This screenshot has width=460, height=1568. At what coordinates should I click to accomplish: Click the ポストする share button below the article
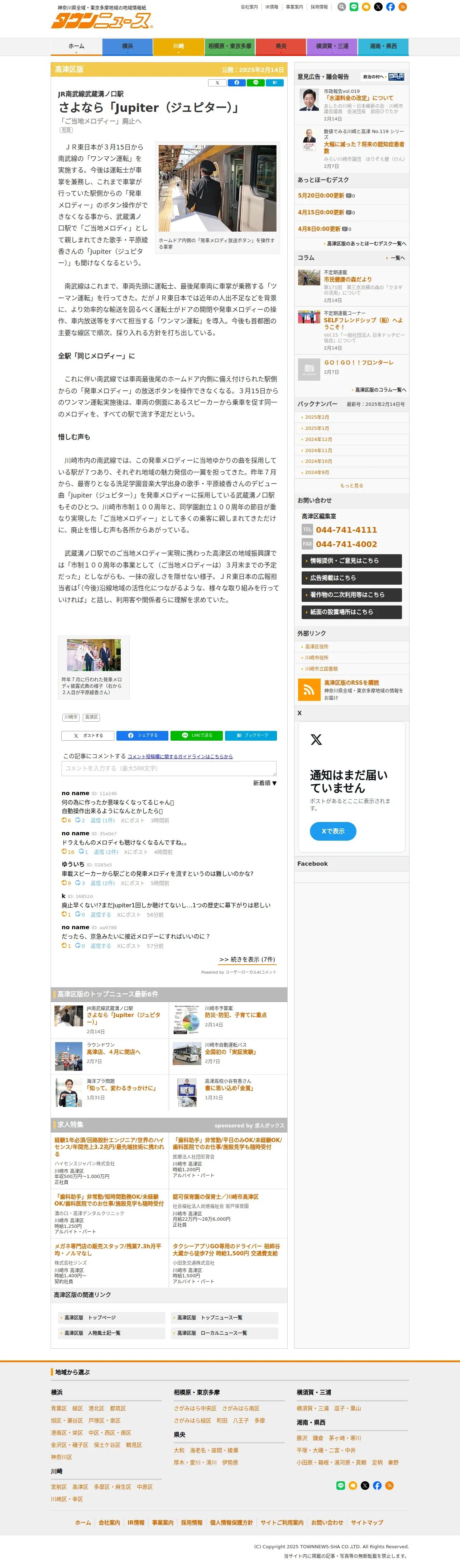click(87, 736)
